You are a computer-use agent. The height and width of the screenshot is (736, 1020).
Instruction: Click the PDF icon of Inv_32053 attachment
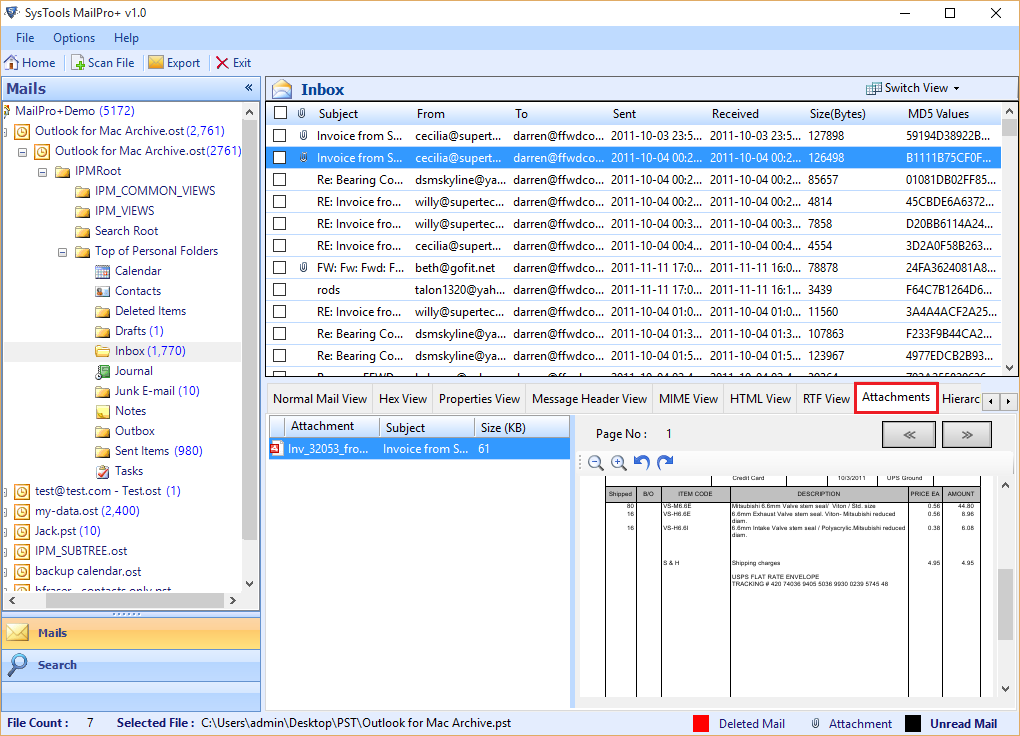(276, 449)
